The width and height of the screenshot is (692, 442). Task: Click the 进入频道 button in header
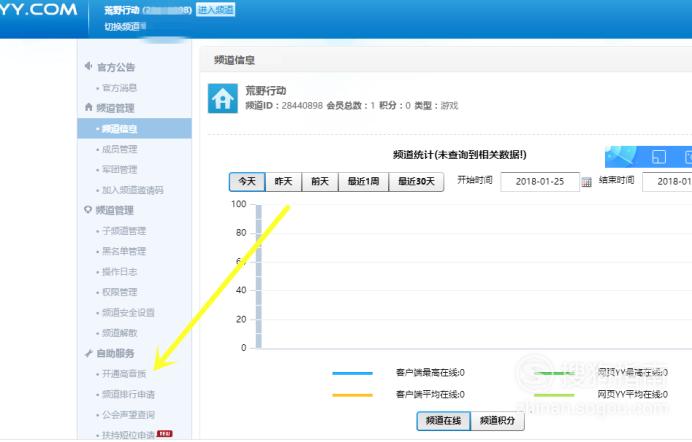(x=215, y=10)
